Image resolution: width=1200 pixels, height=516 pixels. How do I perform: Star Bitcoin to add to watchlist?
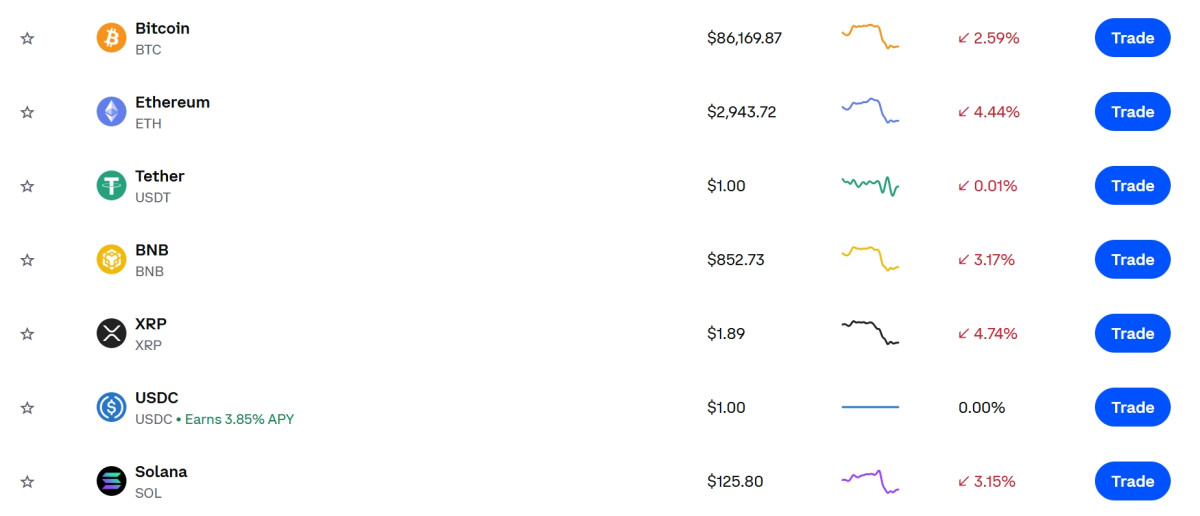tap(27, 38)
